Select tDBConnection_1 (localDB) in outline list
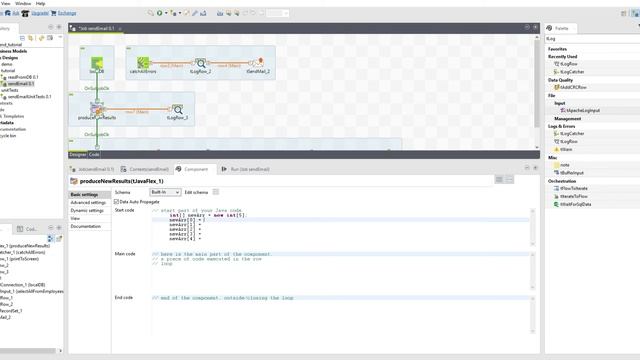This screenshot has width=640, height=360. coord(22,285)
